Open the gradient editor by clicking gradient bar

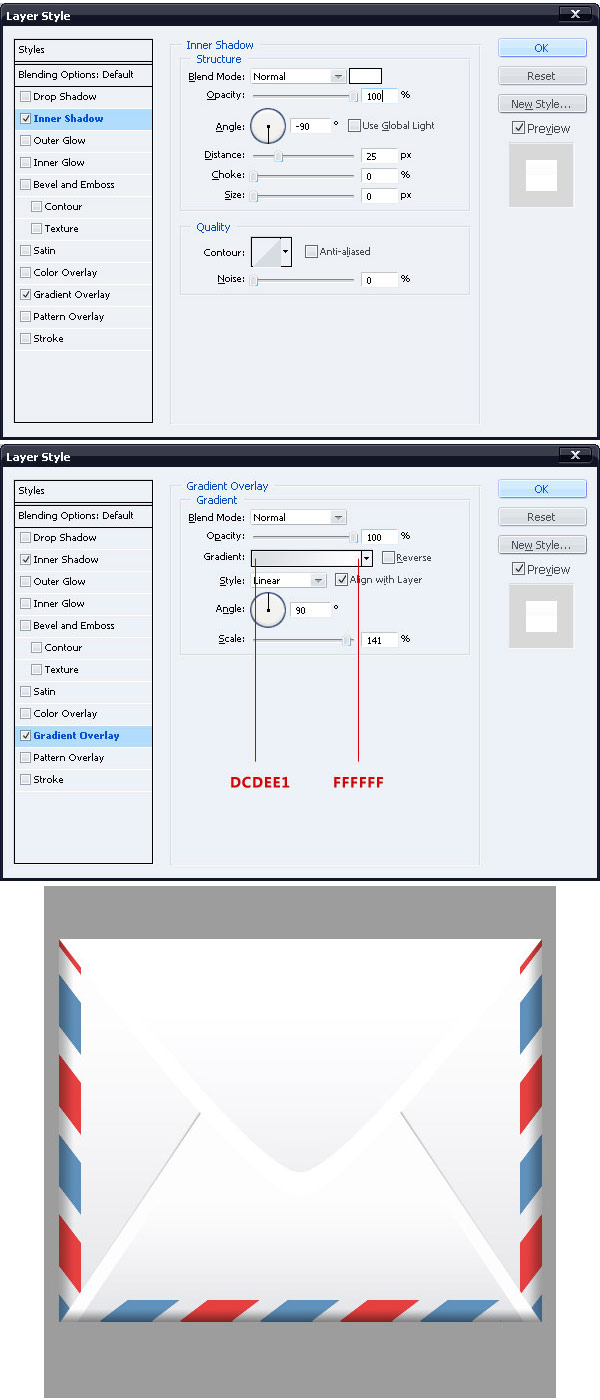coord(306,558)
